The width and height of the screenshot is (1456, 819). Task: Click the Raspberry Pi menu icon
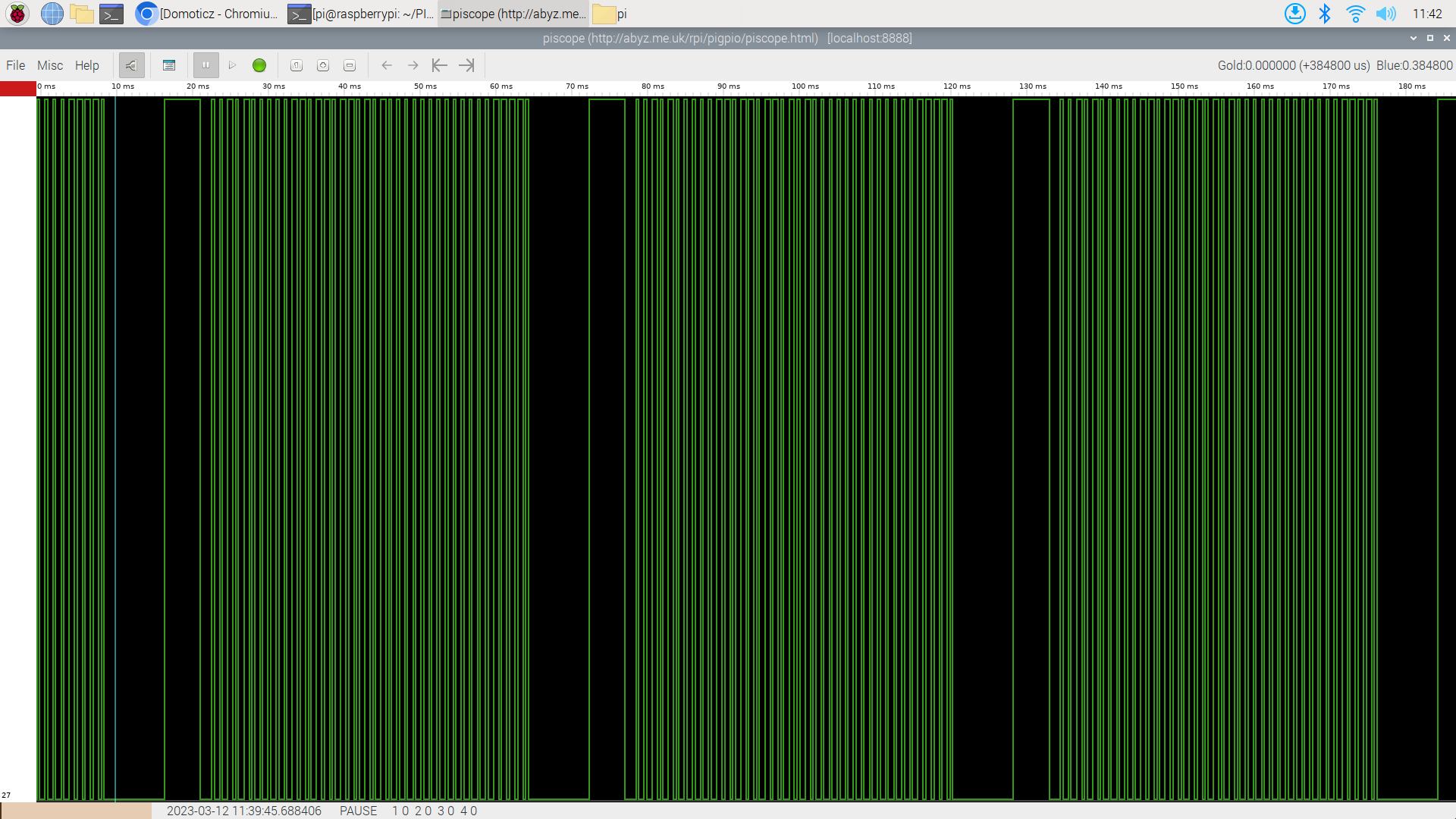pos(17,14)
